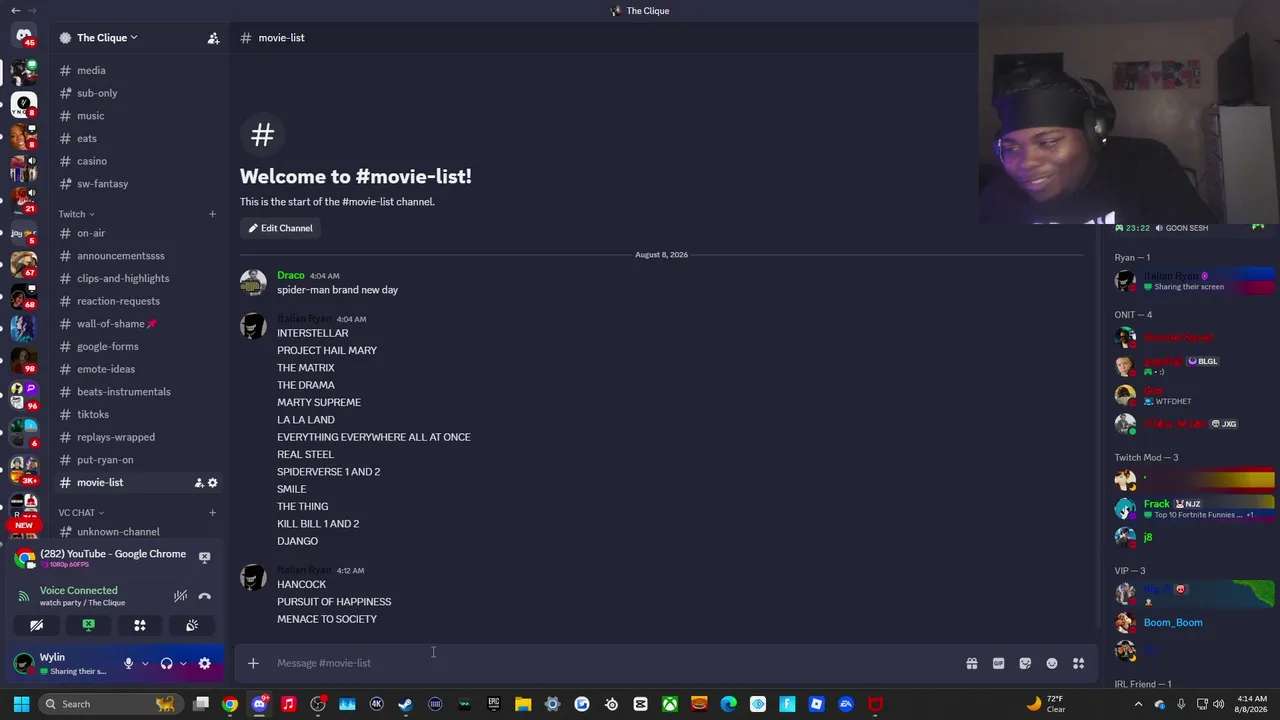
Task: Open invite icon on the movie-list channel
Action: pyautogui.click(x=199, y=483)
